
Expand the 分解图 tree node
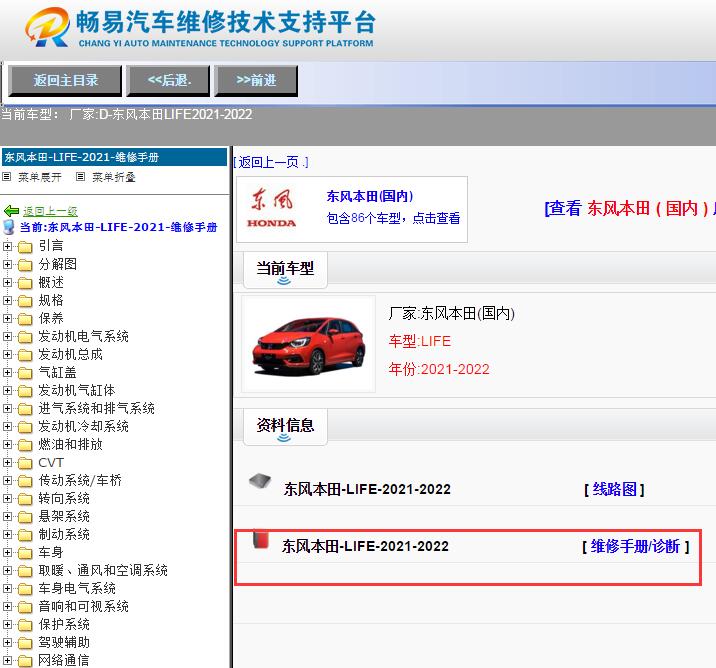pyautogui.click(x=7, y=264)
